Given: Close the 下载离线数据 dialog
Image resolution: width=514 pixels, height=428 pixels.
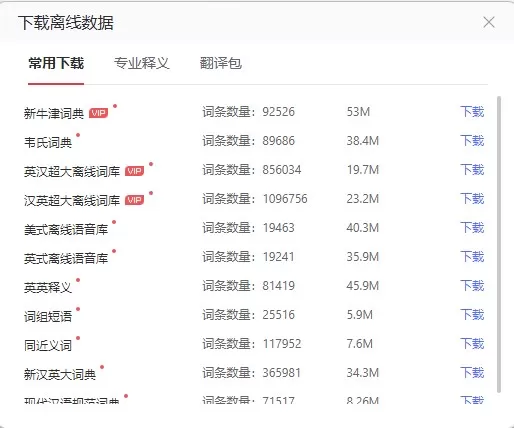Looking at the screenshot, I should click(x=489, y=23).
